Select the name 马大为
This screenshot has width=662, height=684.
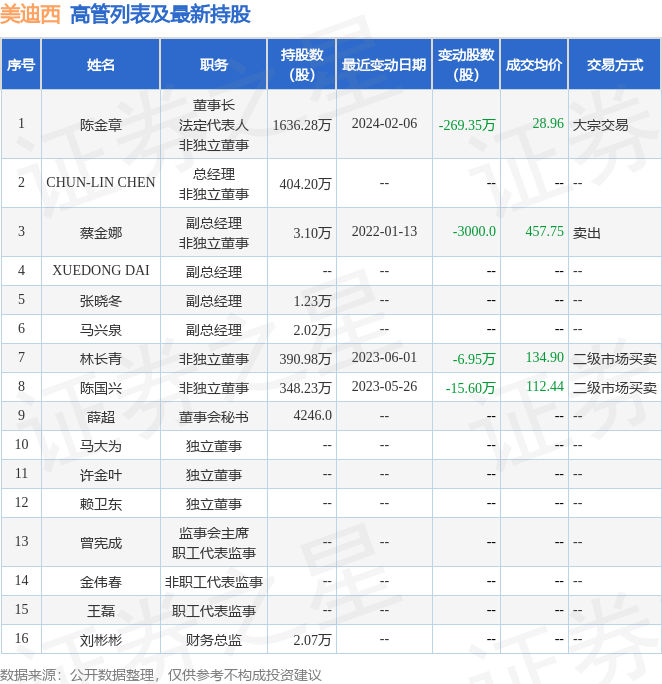pos(101,446)
